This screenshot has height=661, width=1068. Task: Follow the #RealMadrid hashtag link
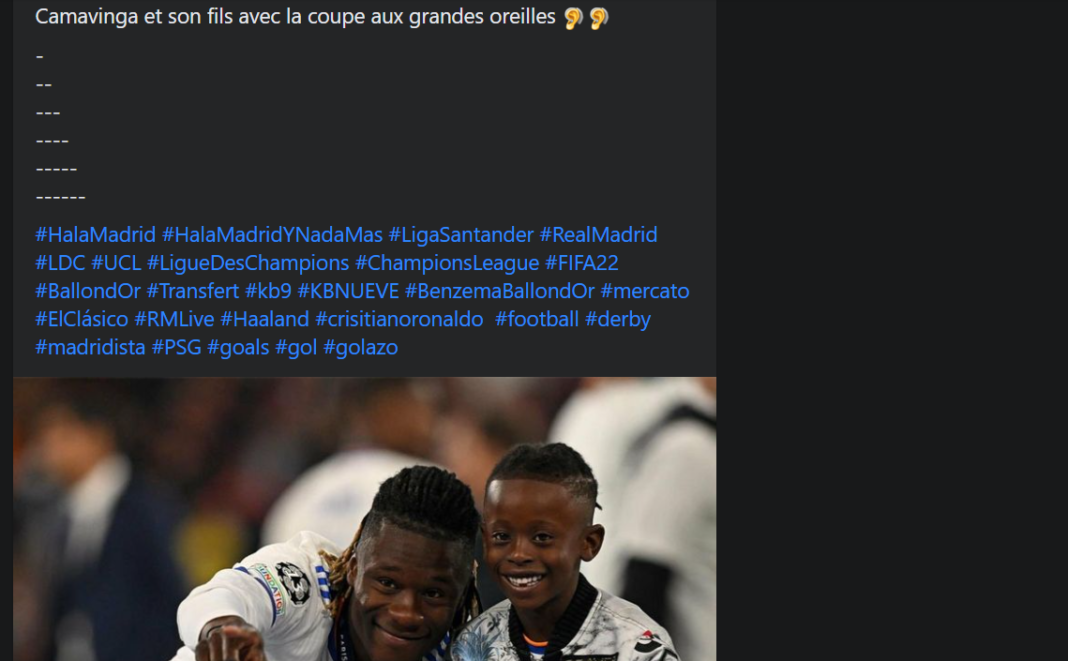click(x=599, y=235)
